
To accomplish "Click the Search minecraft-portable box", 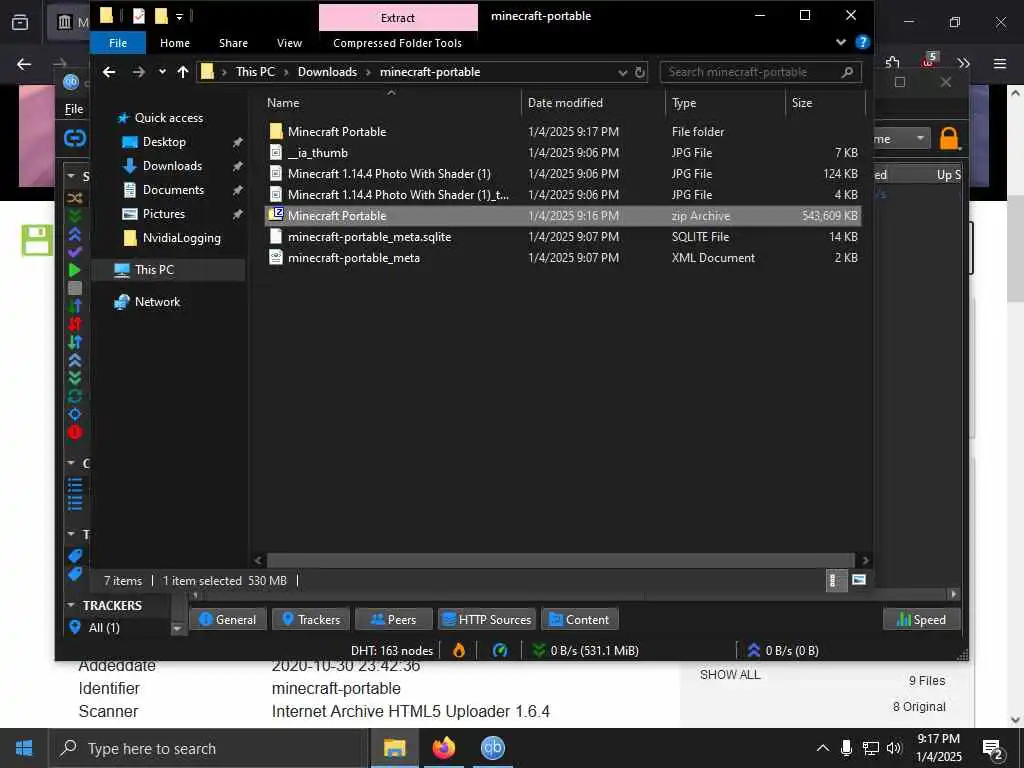I will click(x=760, y=72).
